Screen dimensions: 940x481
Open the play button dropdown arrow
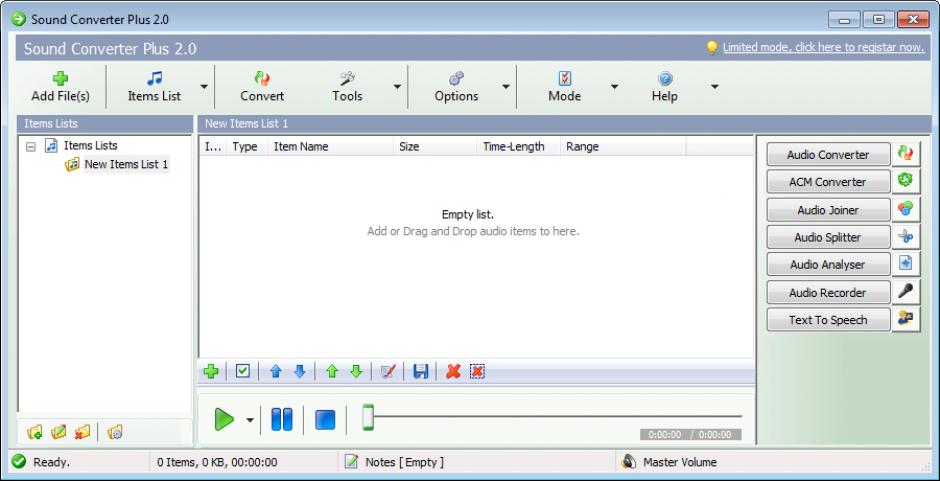pos(250,420)
